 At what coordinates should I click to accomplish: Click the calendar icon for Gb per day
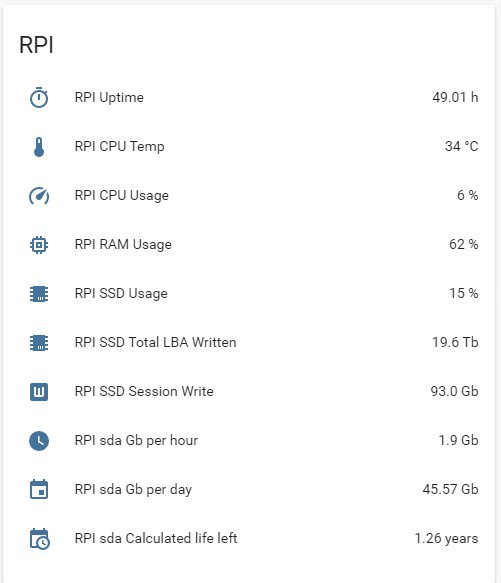coord(39,489)
